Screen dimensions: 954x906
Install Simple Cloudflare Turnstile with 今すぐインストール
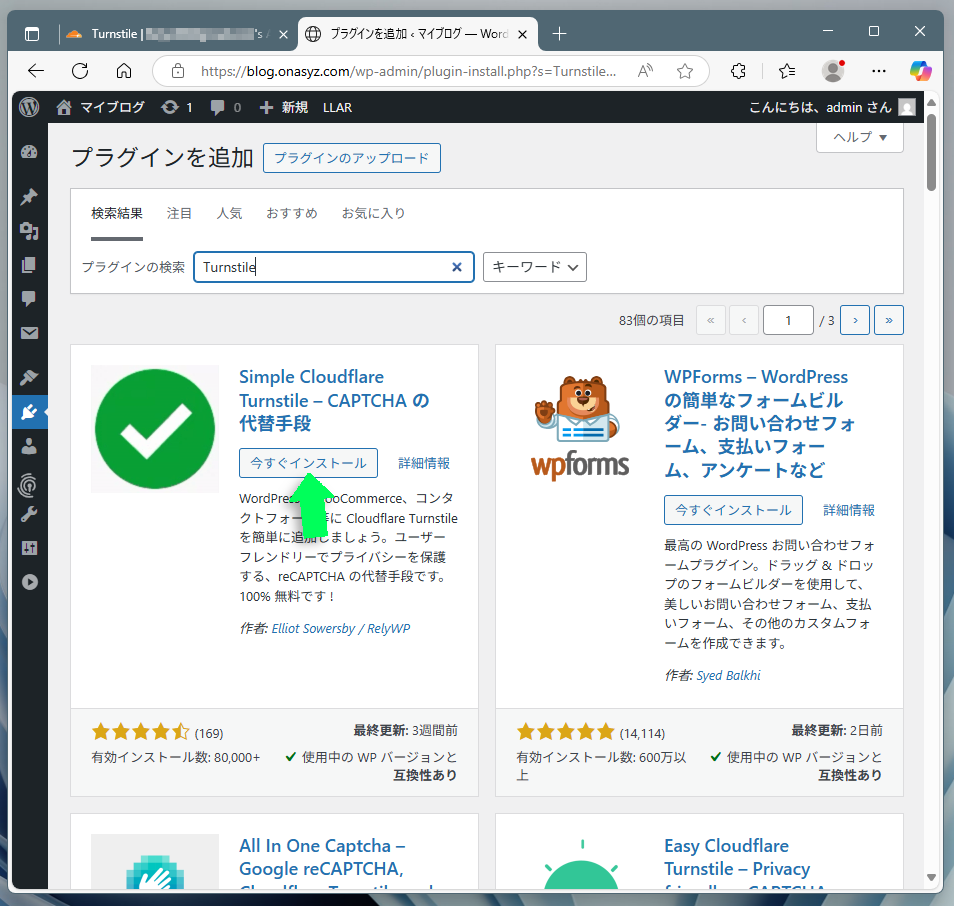click(308, 463)
